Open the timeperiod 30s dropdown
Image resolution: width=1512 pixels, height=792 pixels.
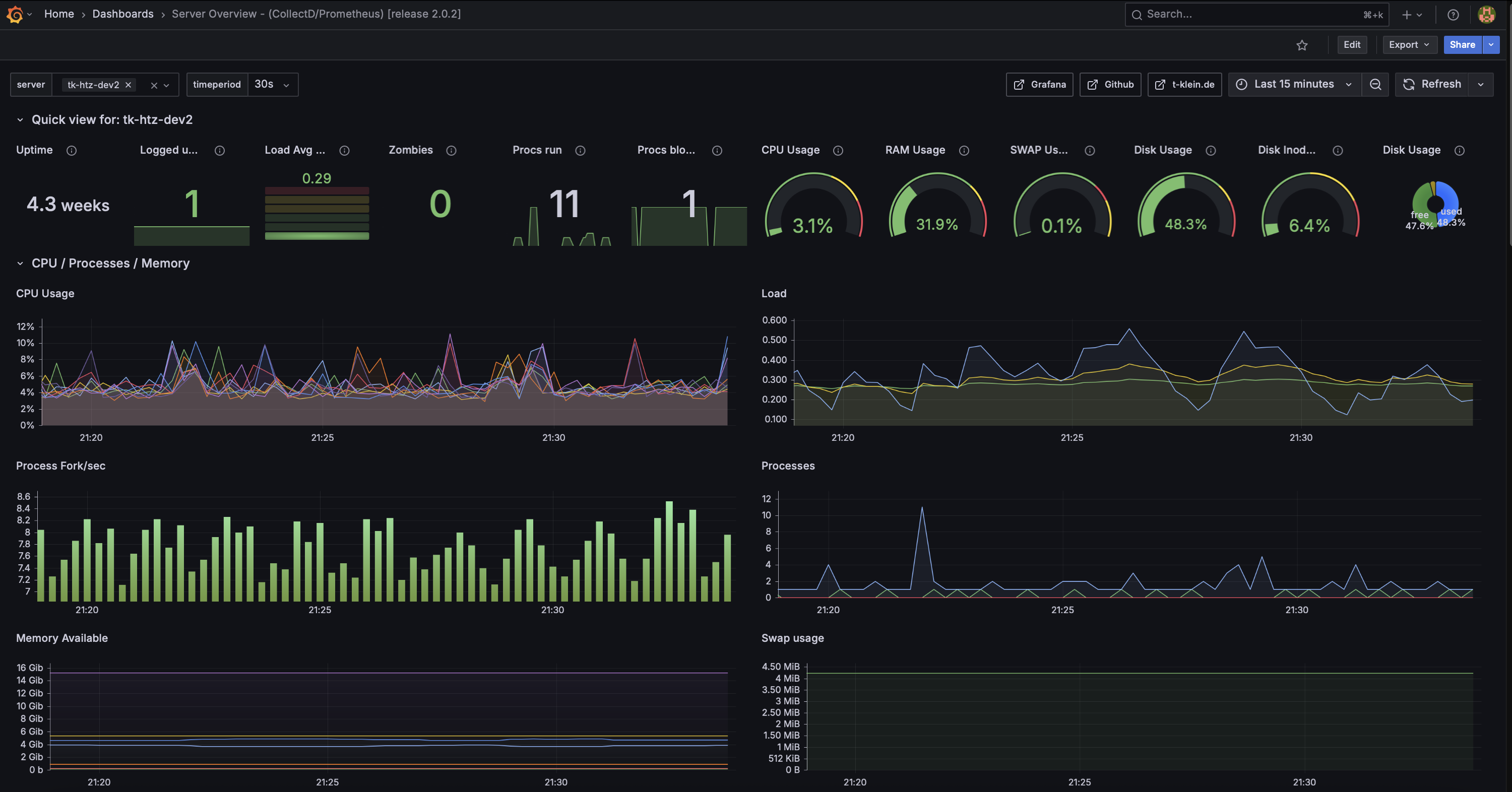272,85
